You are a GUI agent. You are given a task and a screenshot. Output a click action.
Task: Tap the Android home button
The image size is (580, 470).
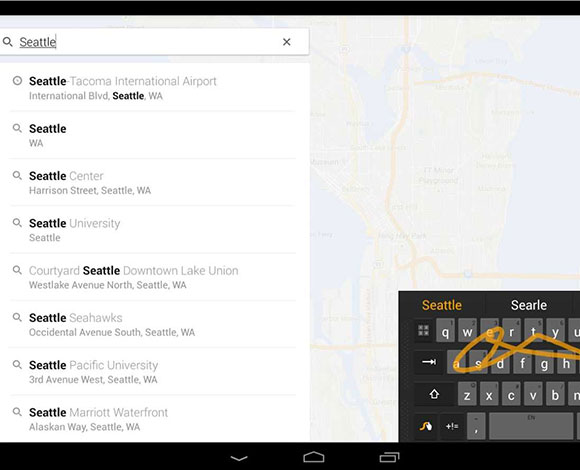coord(314,457)
